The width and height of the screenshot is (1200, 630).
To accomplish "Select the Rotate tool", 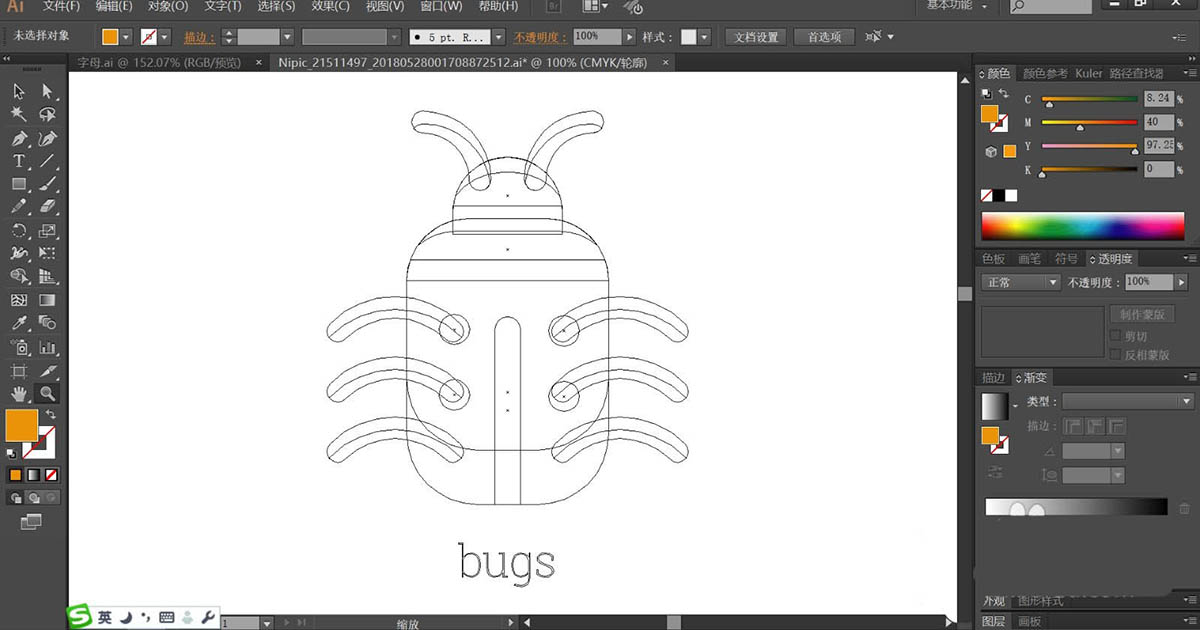I will click(x=19, y=230).
